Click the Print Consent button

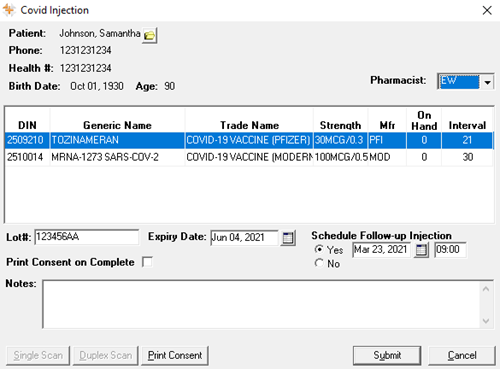175,355
